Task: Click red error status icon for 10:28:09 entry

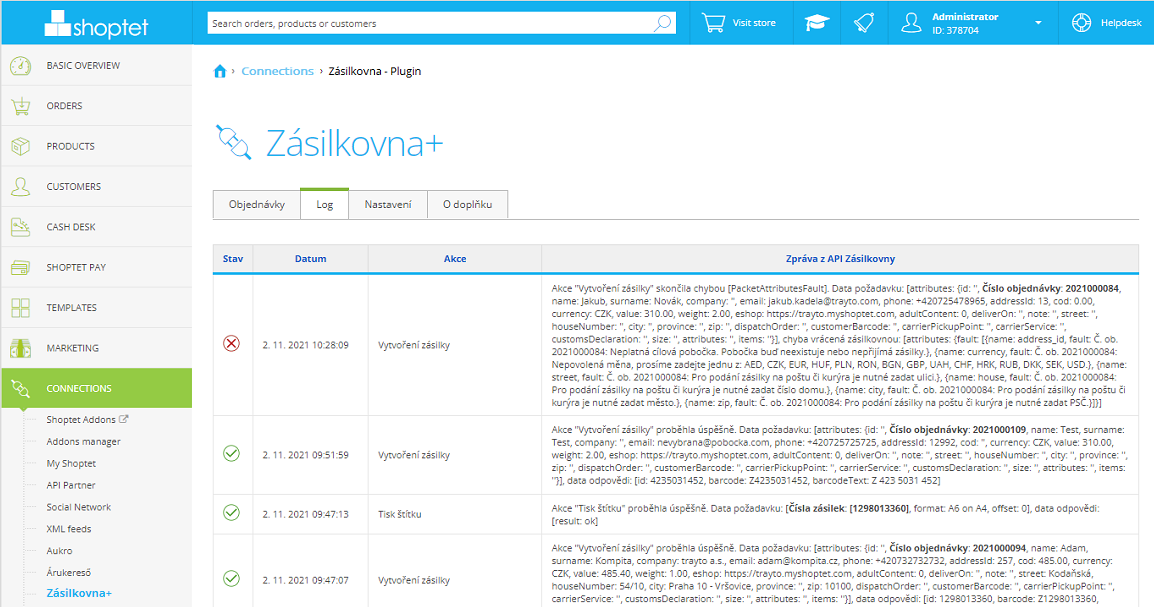Action: click(232, 344)
